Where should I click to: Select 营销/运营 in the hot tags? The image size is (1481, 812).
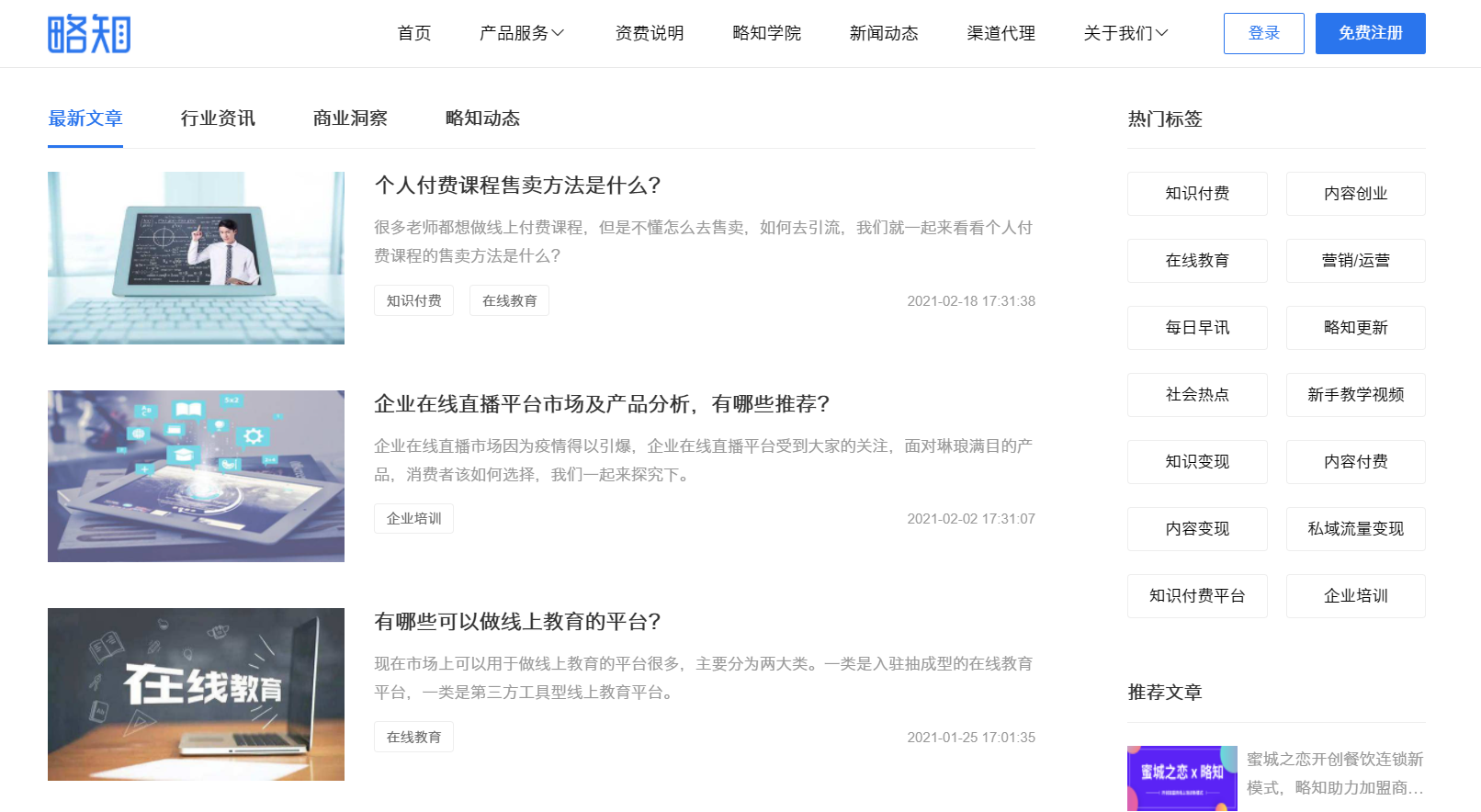(x=1355, y=261)
